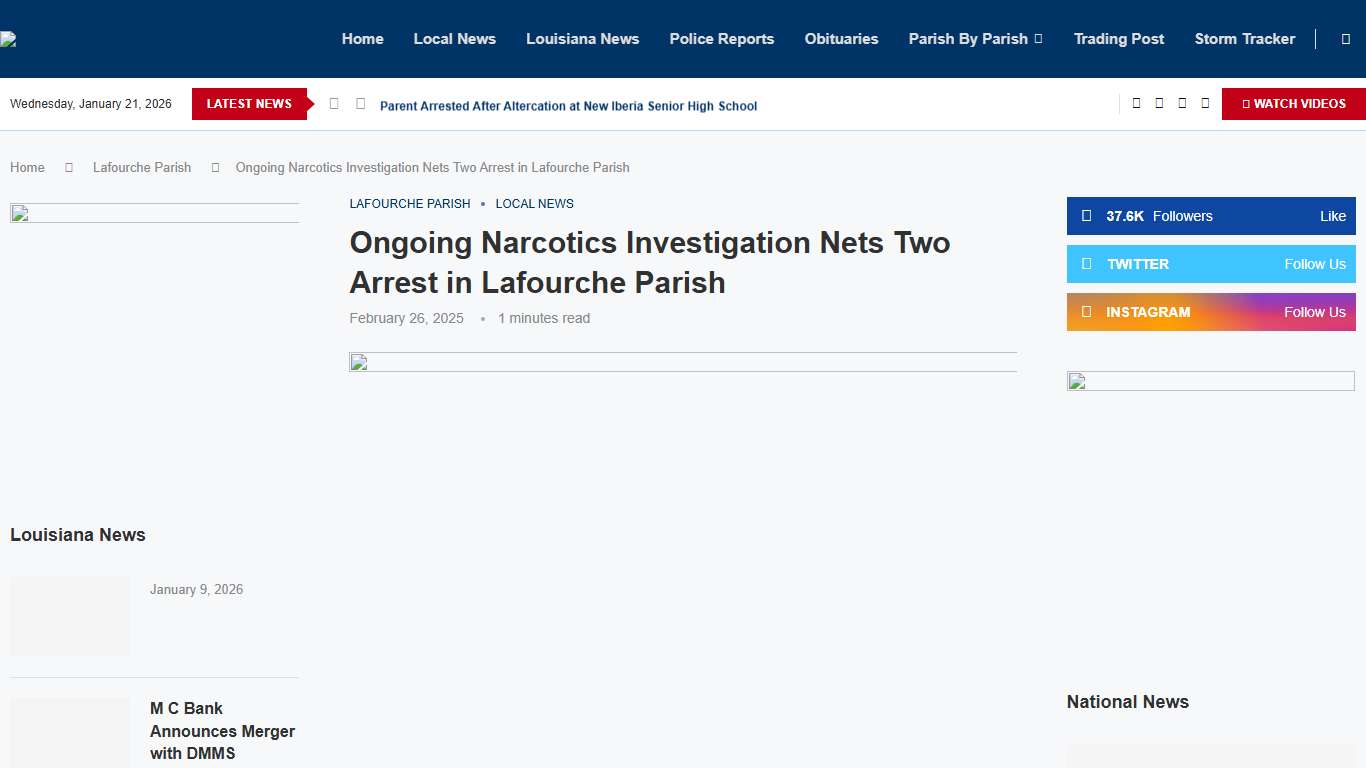
Task: Open the Parent Arrested altercation headline
Action: (568, 106)
